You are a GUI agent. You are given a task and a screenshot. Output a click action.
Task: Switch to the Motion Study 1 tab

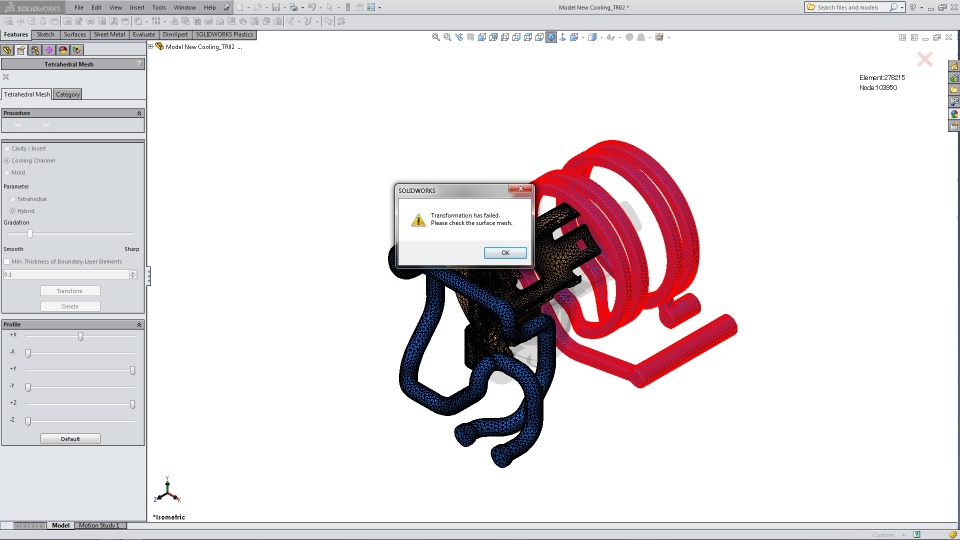pyautogui.click(x=98, y=525)
